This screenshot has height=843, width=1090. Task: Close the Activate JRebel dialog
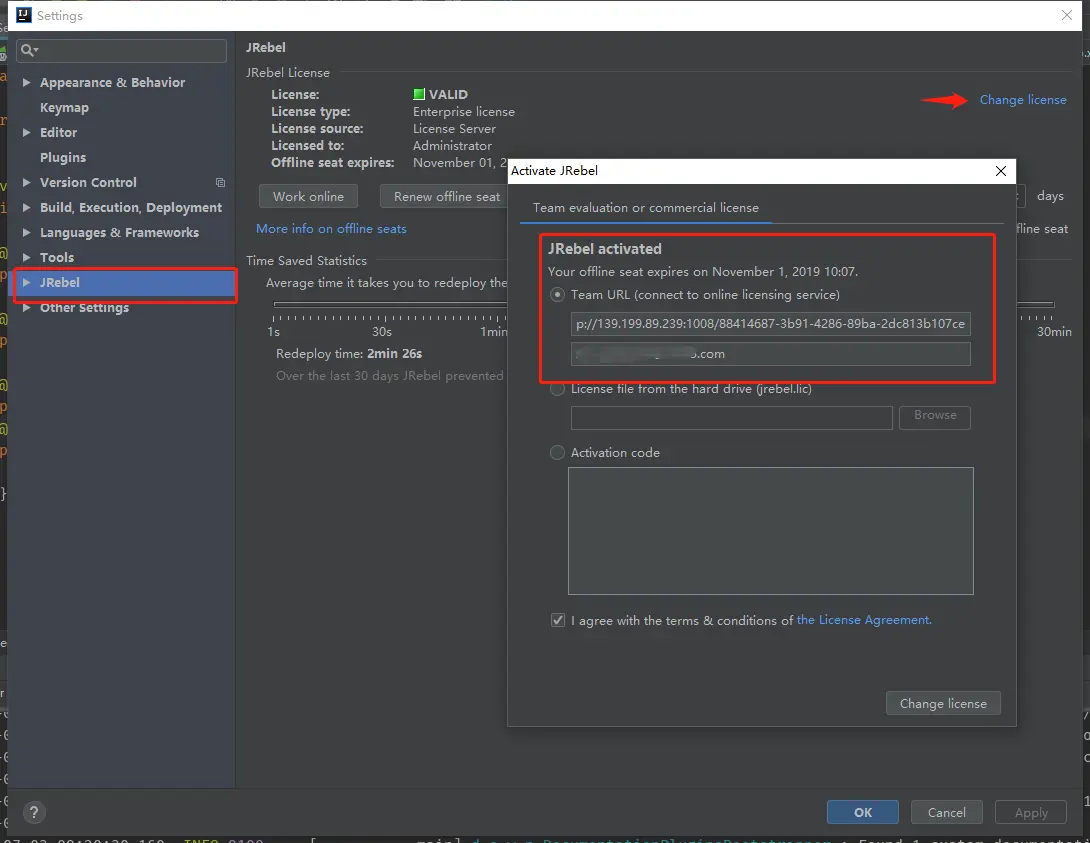tap(1000, 171)
